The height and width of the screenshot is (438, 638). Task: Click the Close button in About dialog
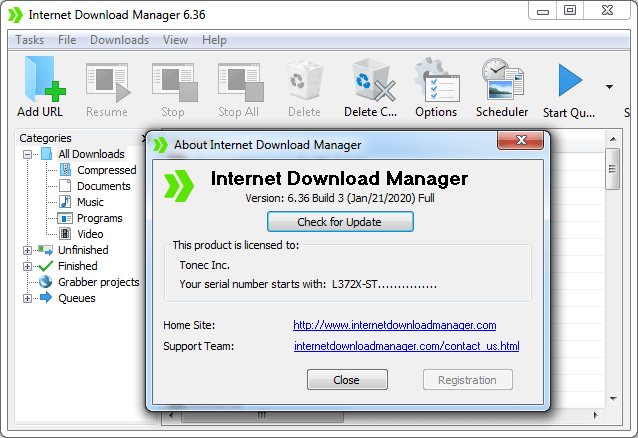tap(347, 380)
